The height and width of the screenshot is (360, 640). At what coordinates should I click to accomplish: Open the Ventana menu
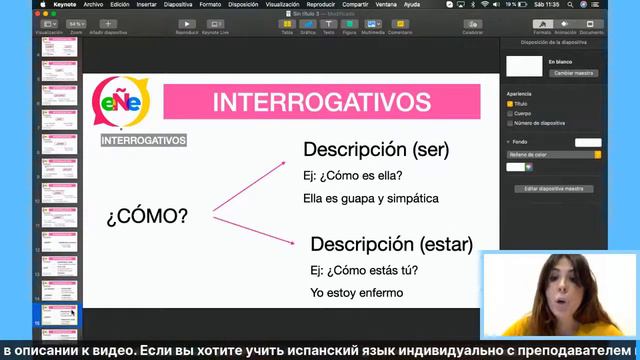click(x=386, y=4)
